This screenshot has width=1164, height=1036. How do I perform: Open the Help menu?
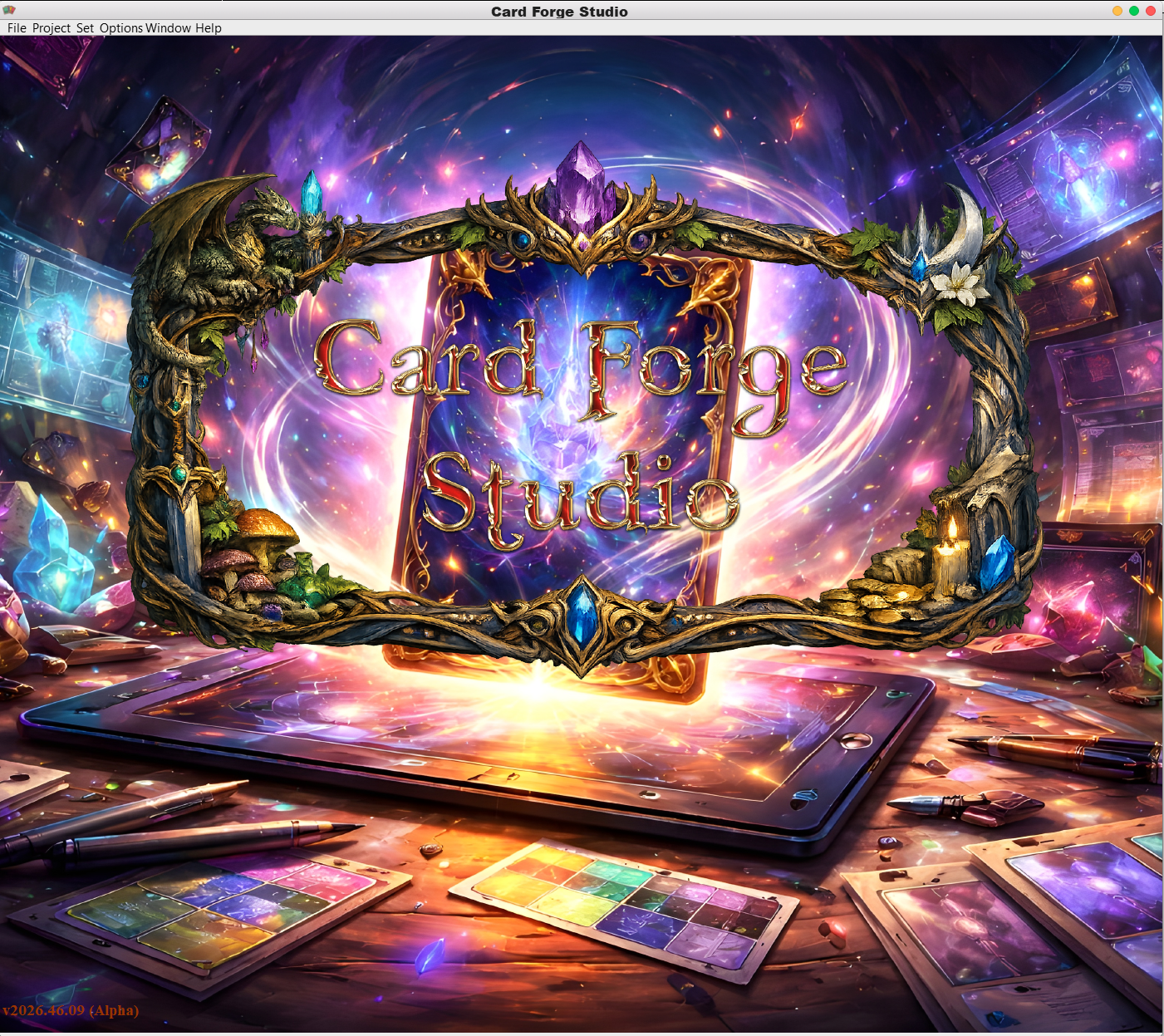pyautogui.click(x=209, y=28)
